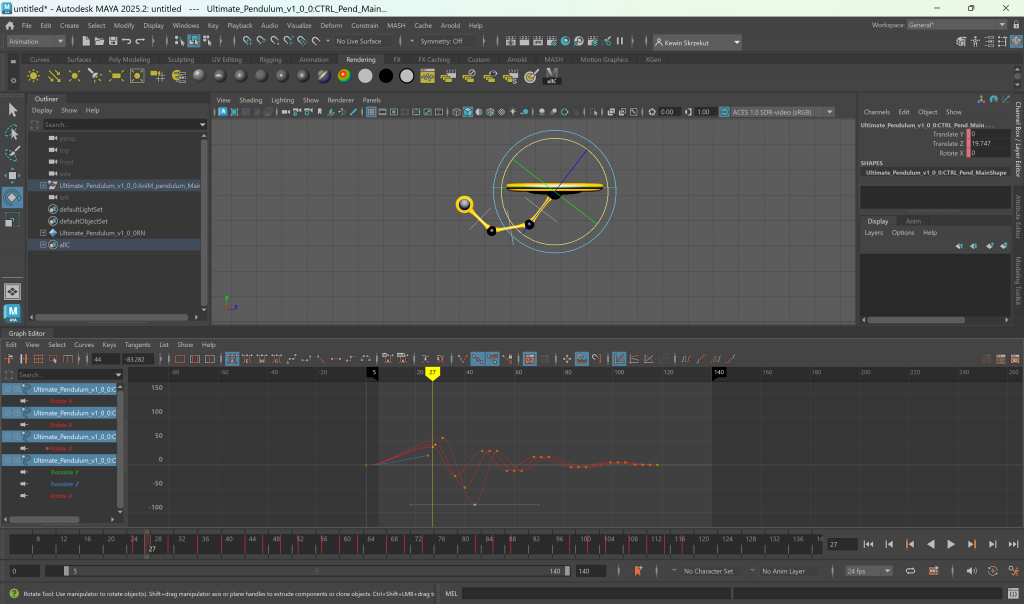Toggle loop playback mode
Viewport: 1024px width, 604px height.
910,571
